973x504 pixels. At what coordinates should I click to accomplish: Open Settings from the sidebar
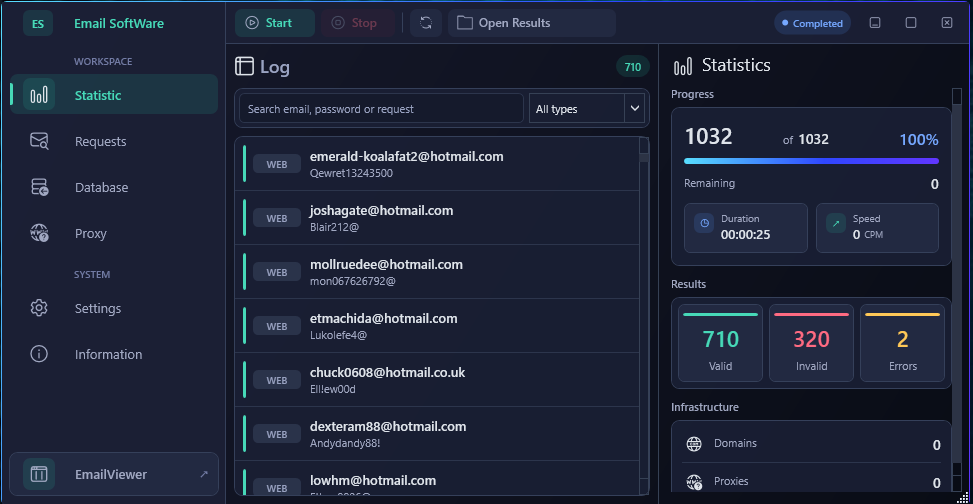point(114,308)
